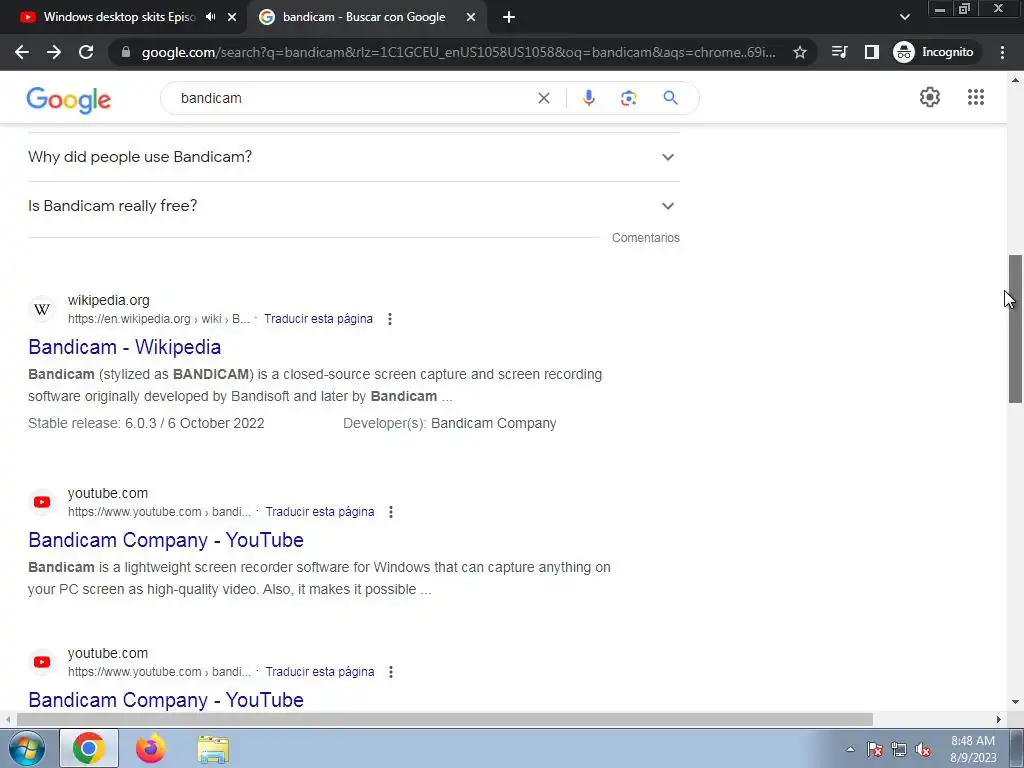
Task: Click the bandicam search box
Action: click(x=353, y=98)
